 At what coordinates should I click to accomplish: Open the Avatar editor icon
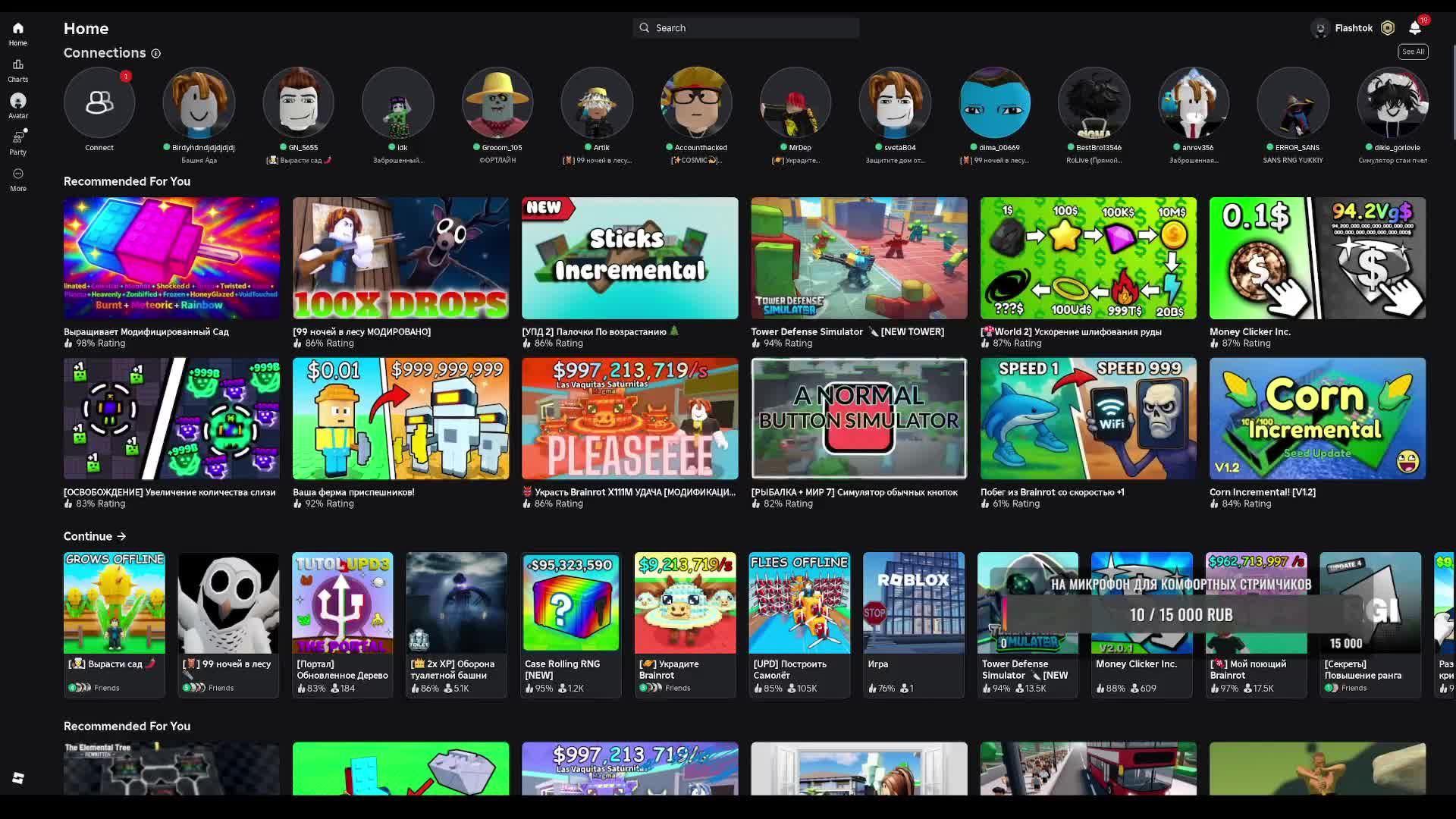(x=18, y=102)
